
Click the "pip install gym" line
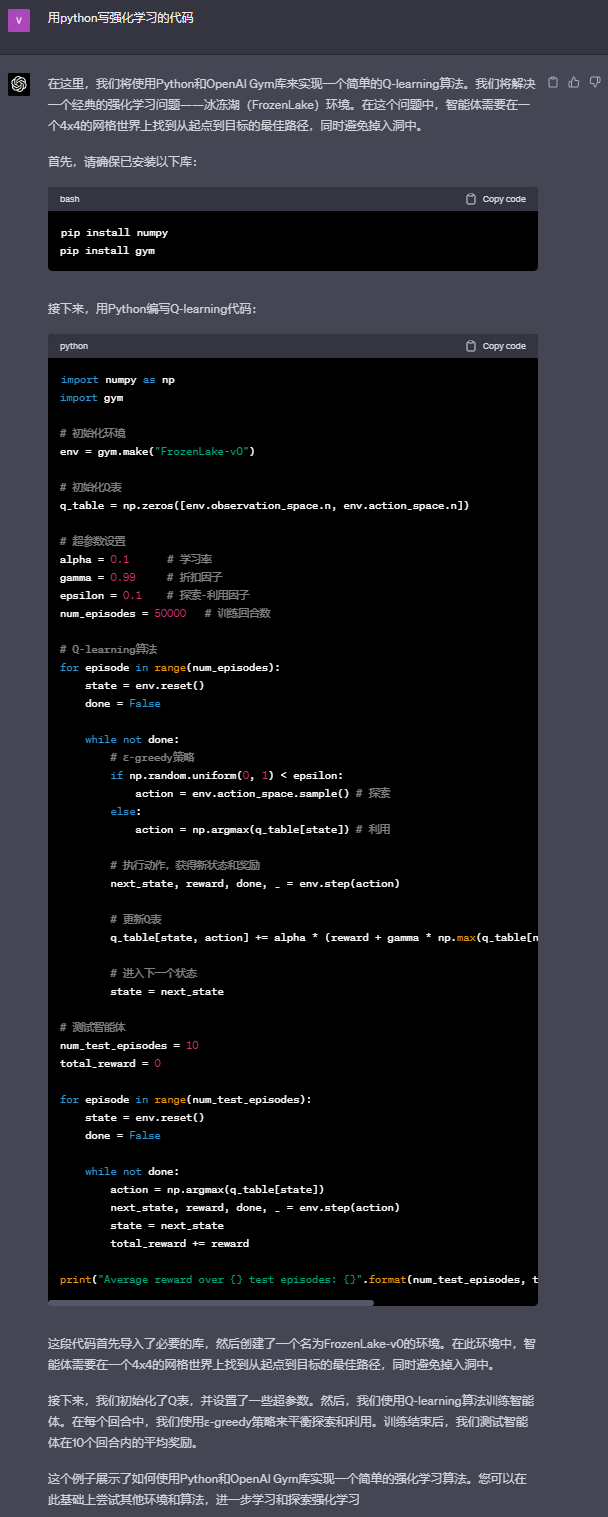point(108,251)
